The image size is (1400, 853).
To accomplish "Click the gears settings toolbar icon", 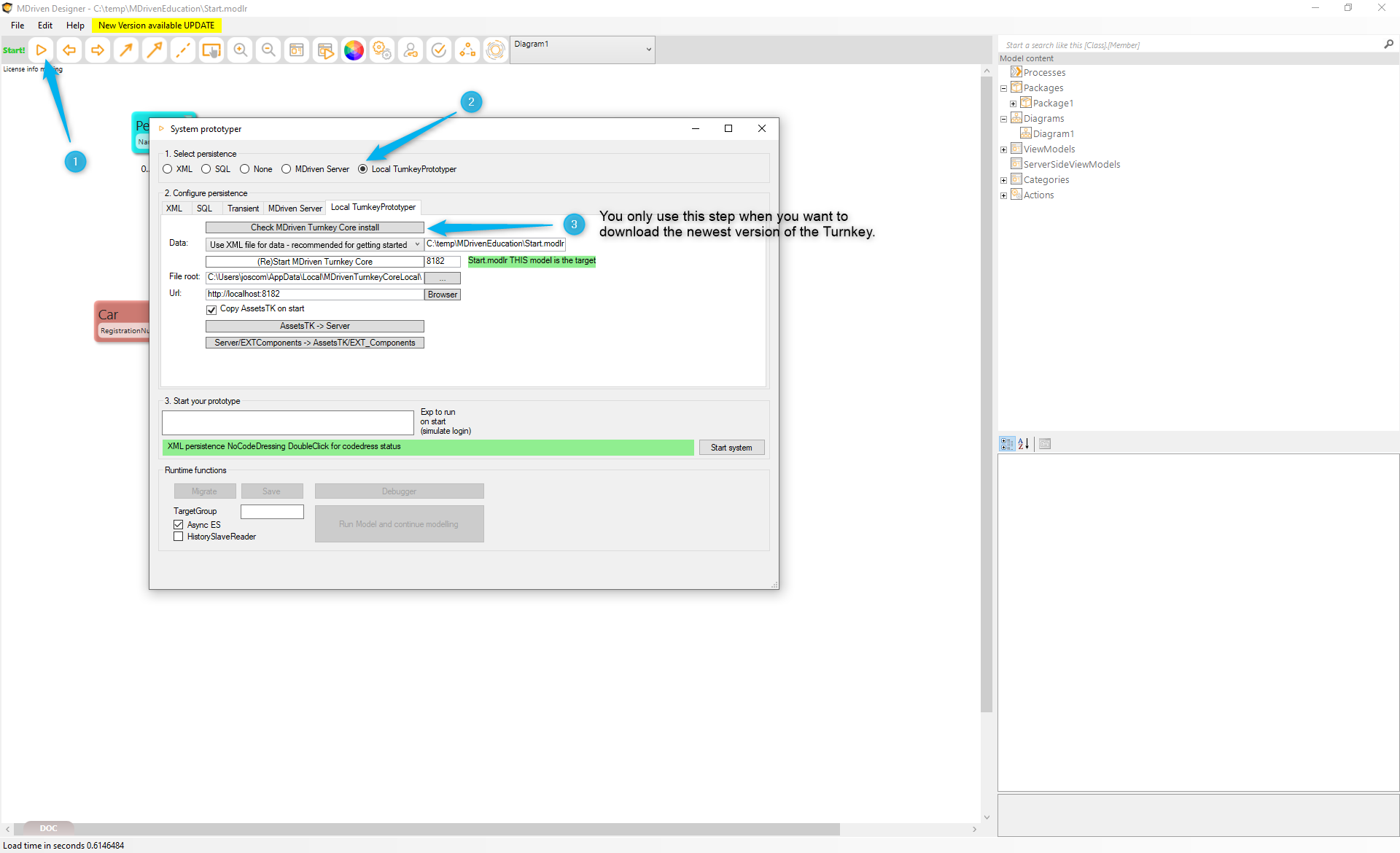I will pos(382,50).
